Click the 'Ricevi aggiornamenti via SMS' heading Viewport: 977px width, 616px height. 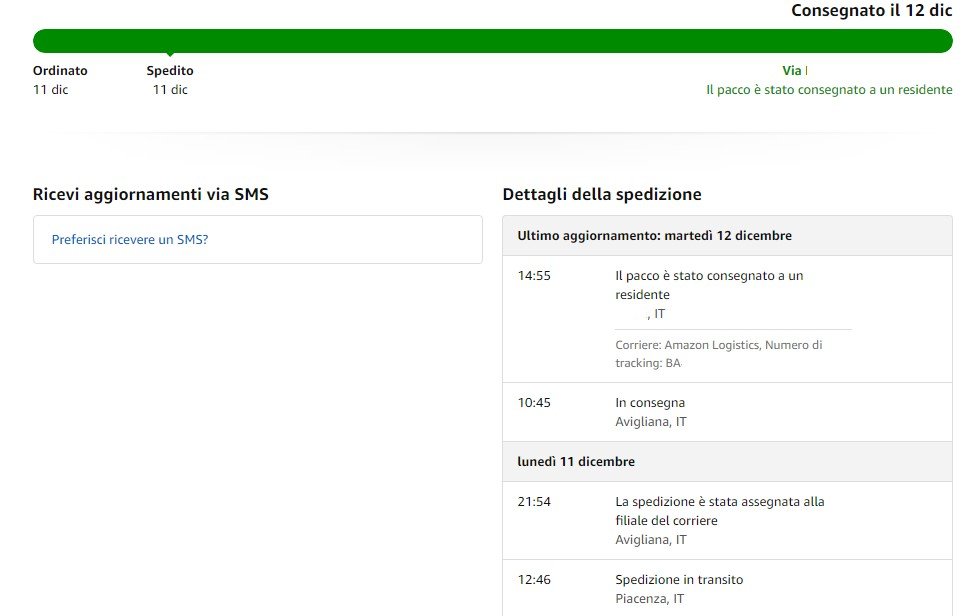[150, 195]
